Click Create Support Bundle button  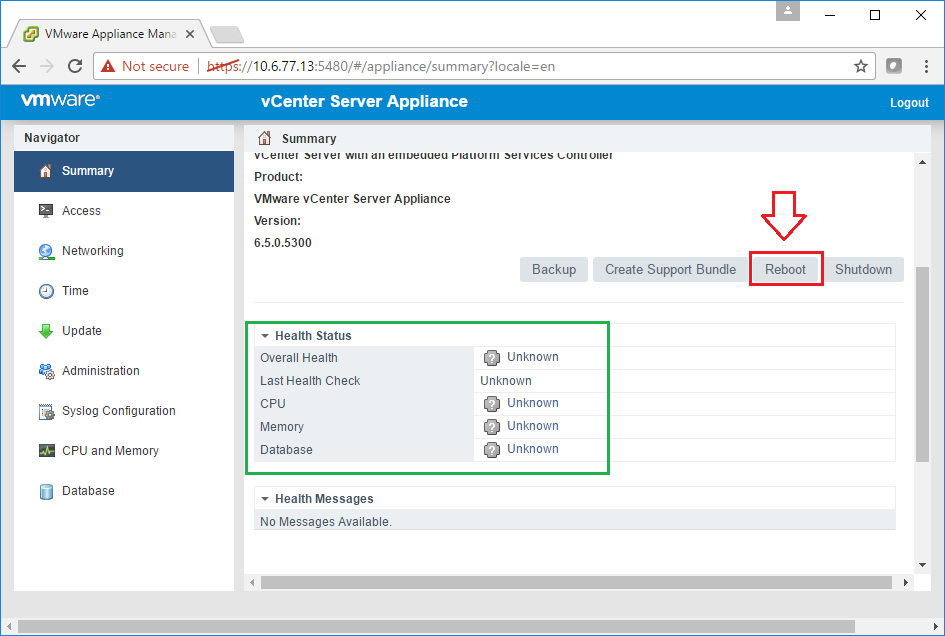(x=670, y=269)
